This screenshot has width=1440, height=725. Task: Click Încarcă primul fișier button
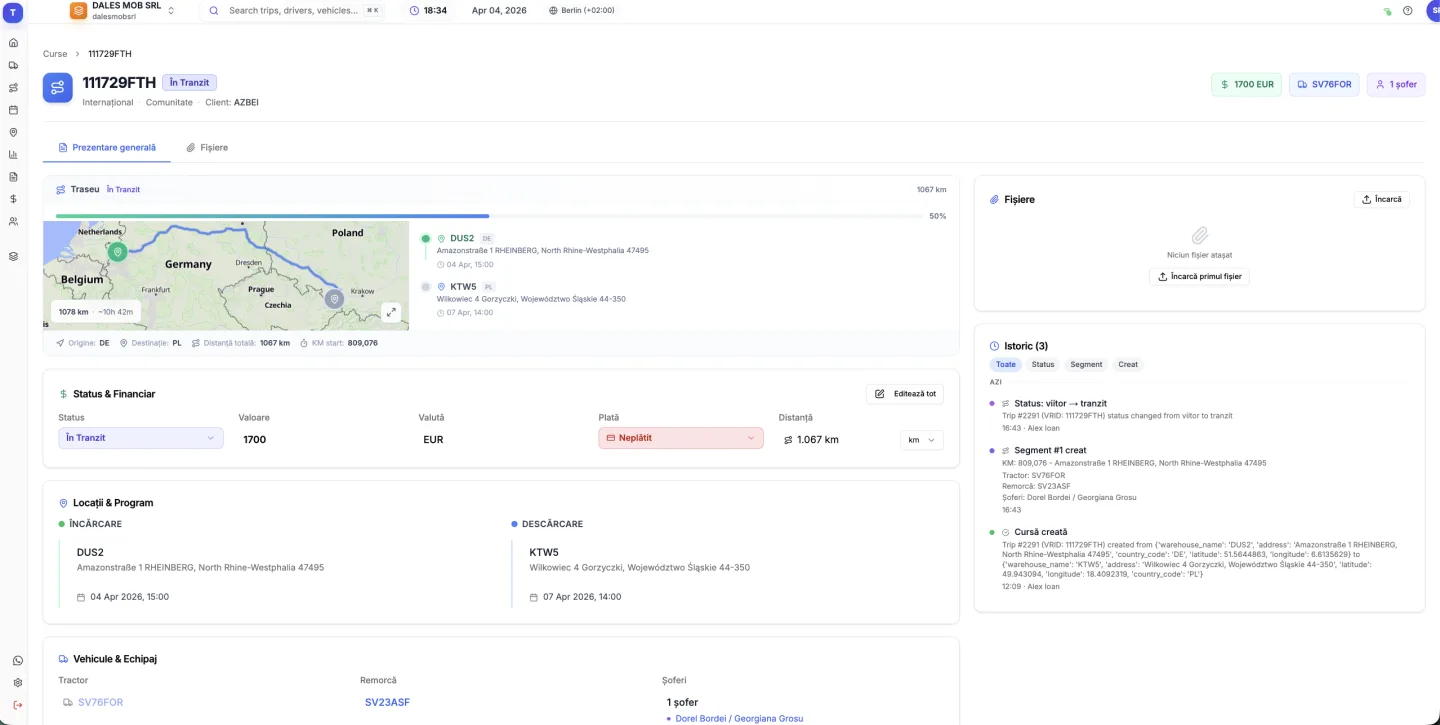point(1199,276)
